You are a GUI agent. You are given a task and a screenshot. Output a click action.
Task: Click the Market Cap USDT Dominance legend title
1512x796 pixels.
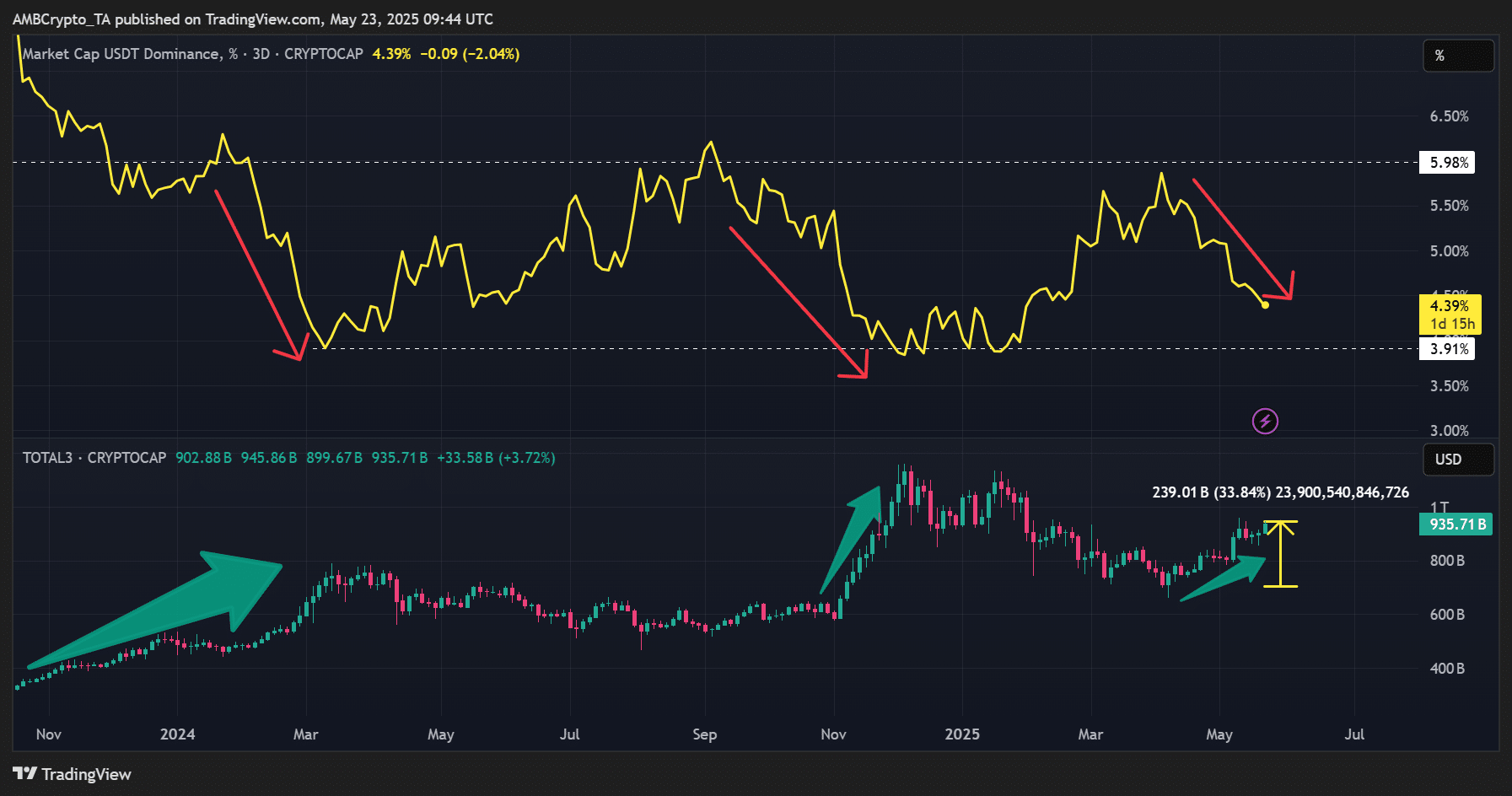[131, 54]
